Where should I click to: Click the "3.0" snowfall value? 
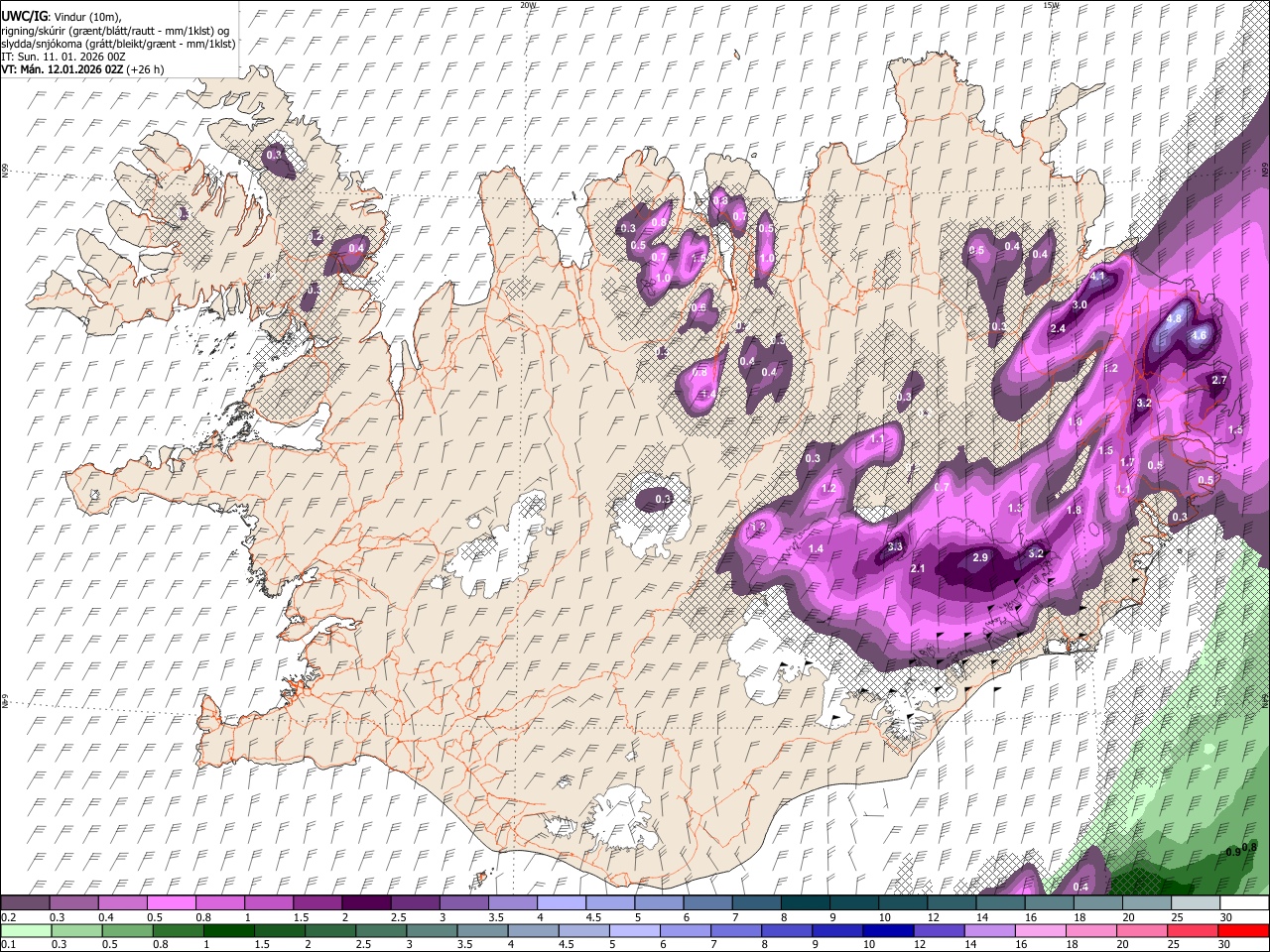coord(1080,305)
